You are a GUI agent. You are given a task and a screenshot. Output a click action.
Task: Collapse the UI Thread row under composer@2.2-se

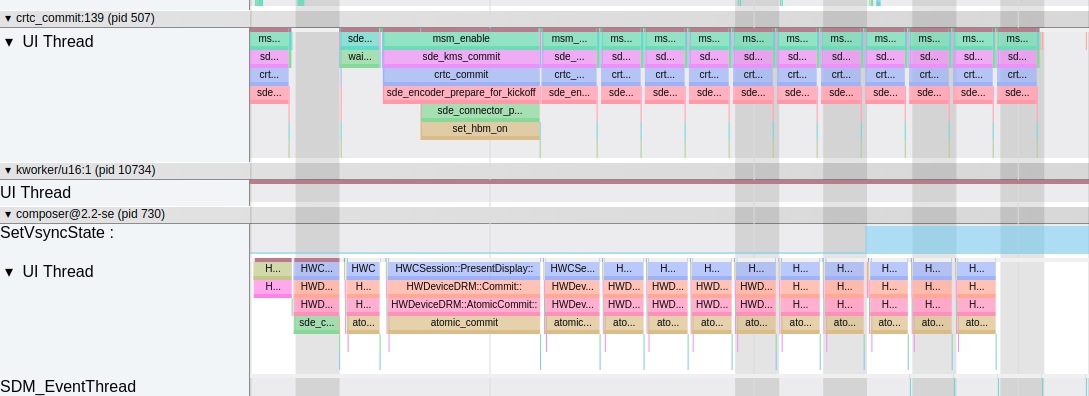(9, 272)
